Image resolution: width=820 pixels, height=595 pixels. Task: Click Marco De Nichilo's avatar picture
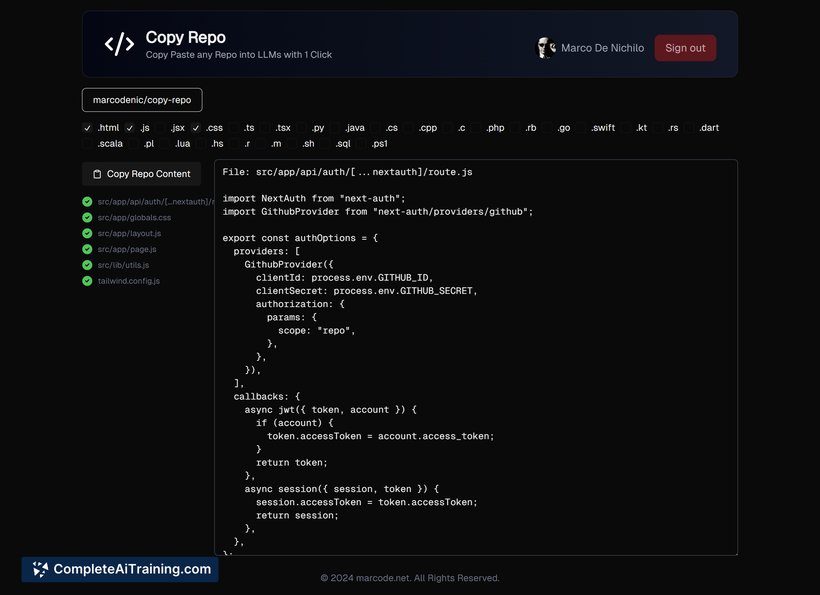click(x=546, y=48)
